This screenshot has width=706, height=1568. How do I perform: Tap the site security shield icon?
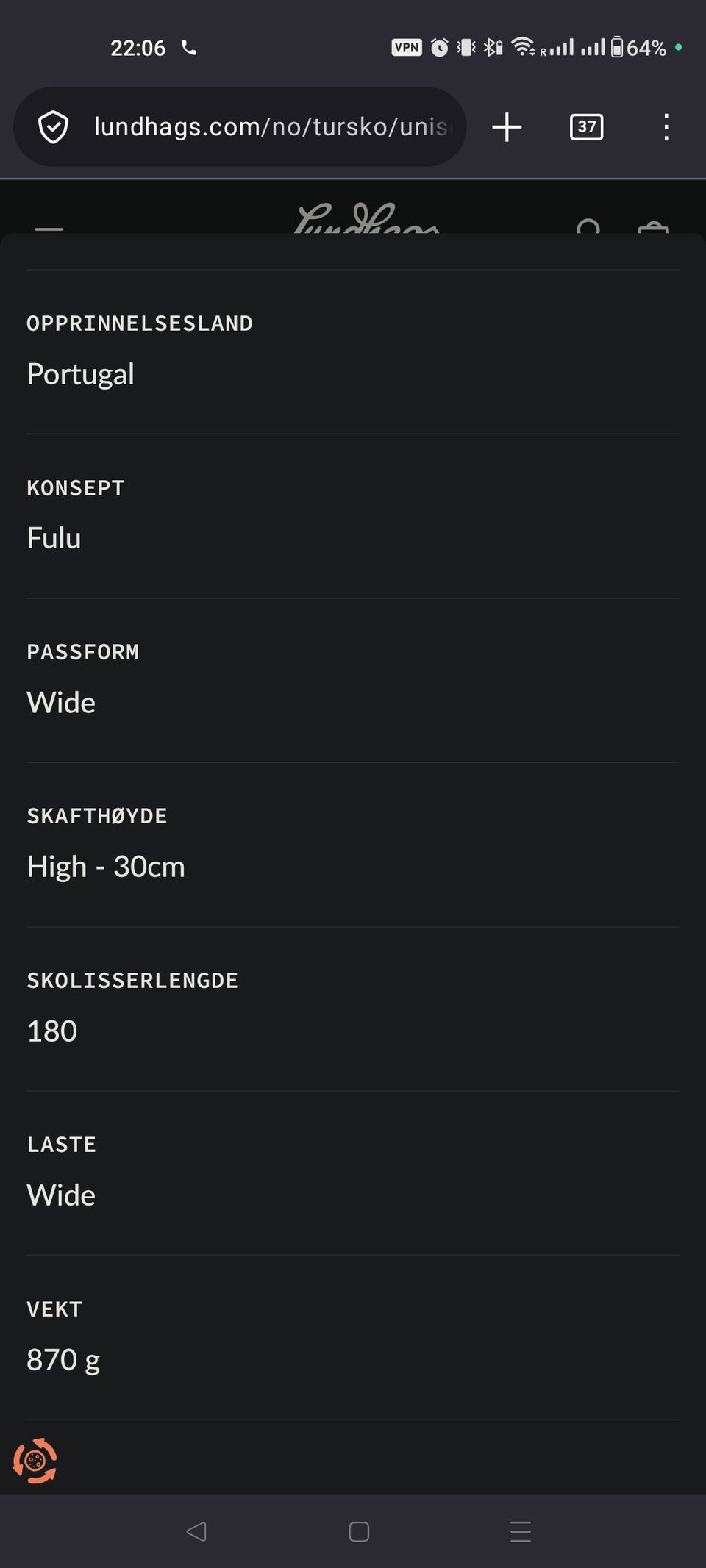[x=53, y=127]
